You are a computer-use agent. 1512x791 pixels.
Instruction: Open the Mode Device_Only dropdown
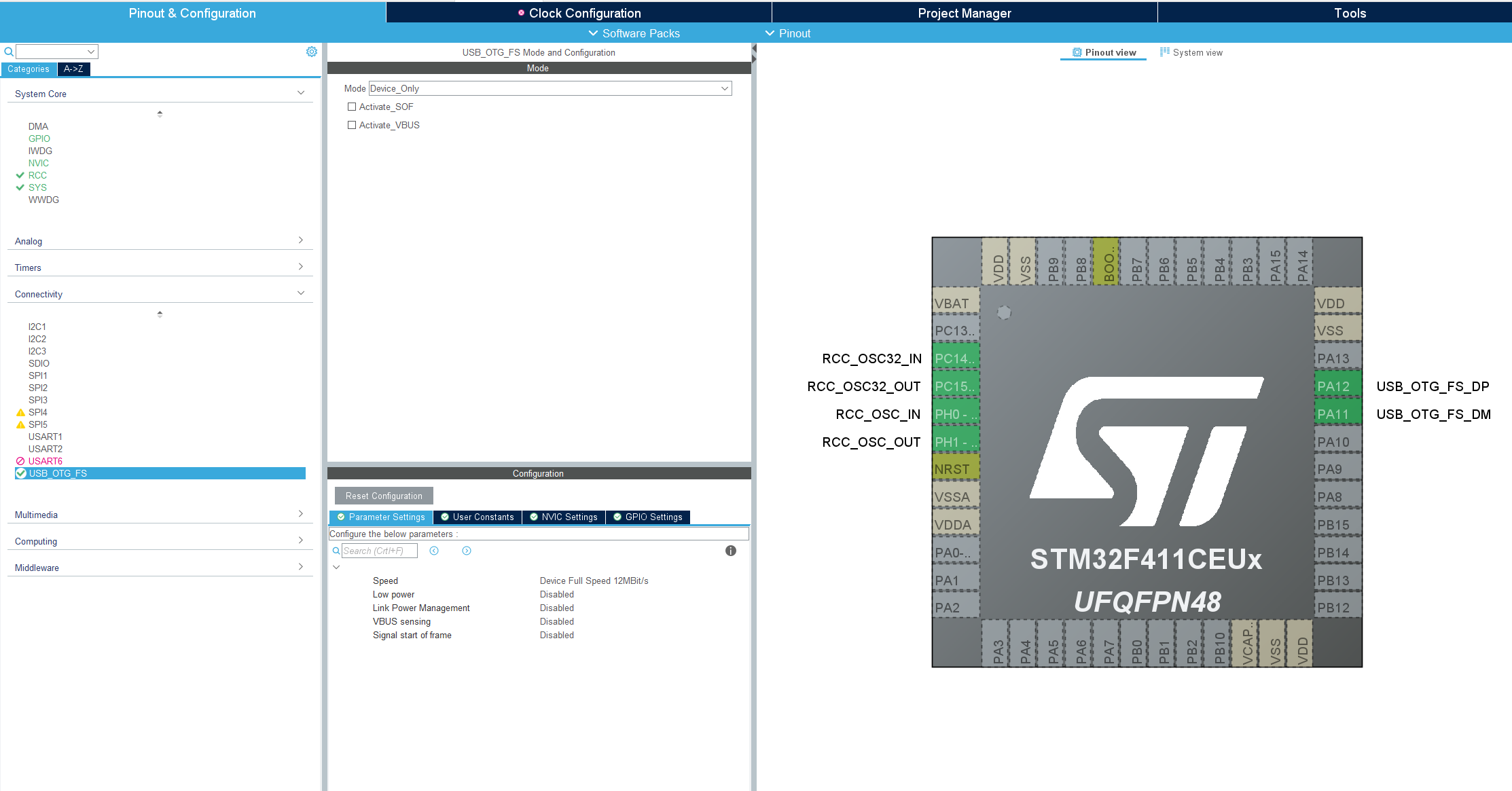[550, 88]
